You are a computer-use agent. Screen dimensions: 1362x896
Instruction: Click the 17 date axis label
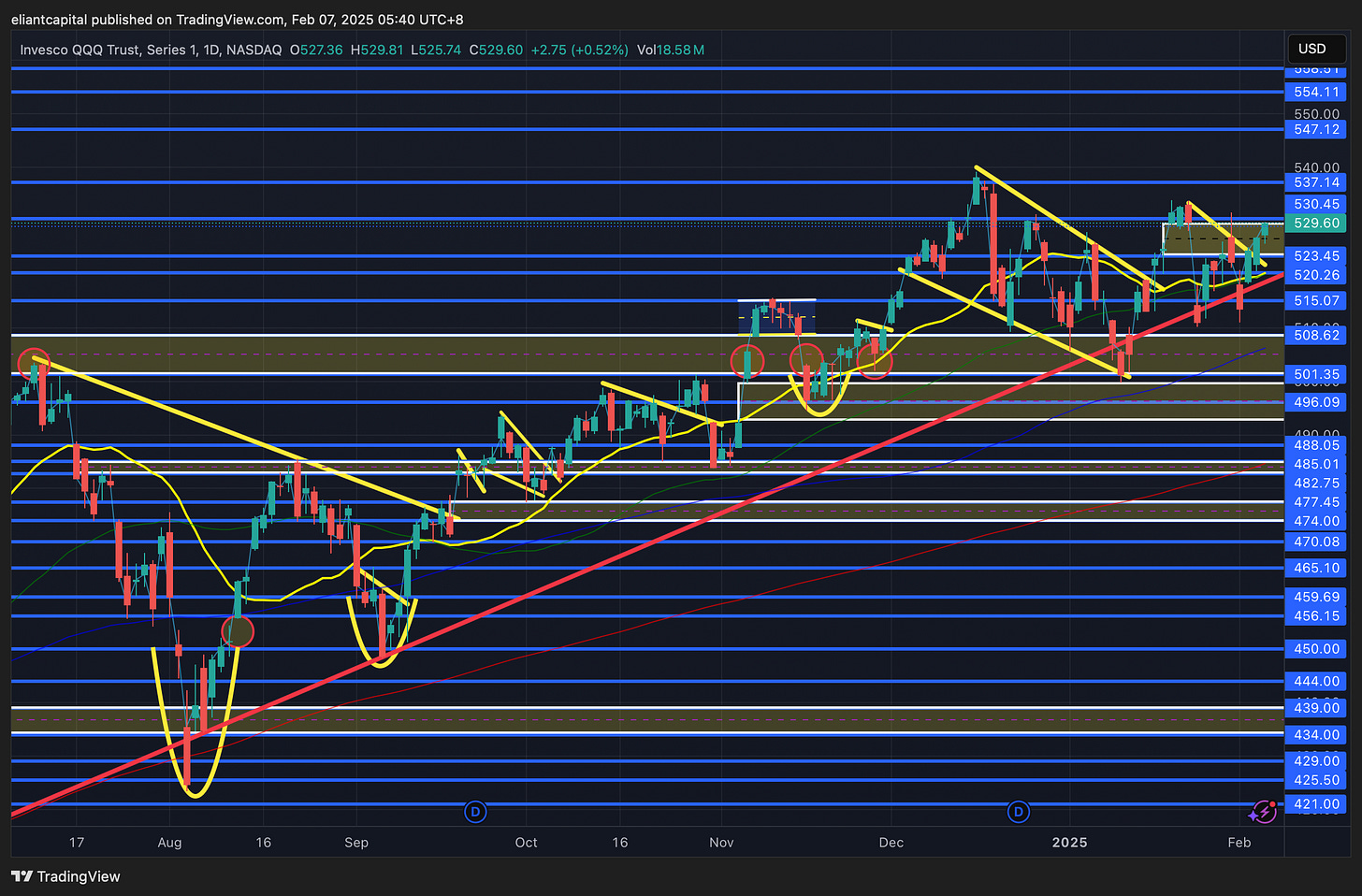click(77, 843)
